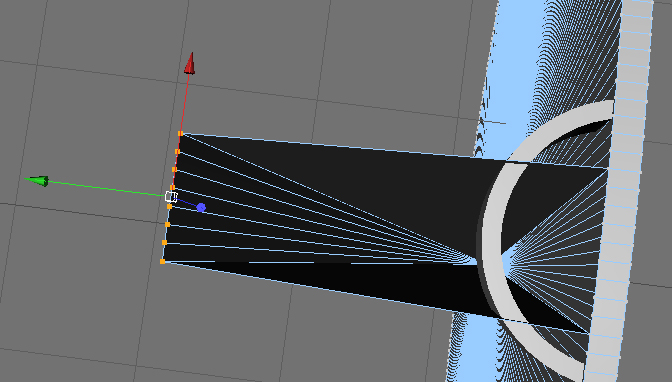Pick the second orange vertex from top
This screenshot has height=382, width=672.
tap(177, 152)
